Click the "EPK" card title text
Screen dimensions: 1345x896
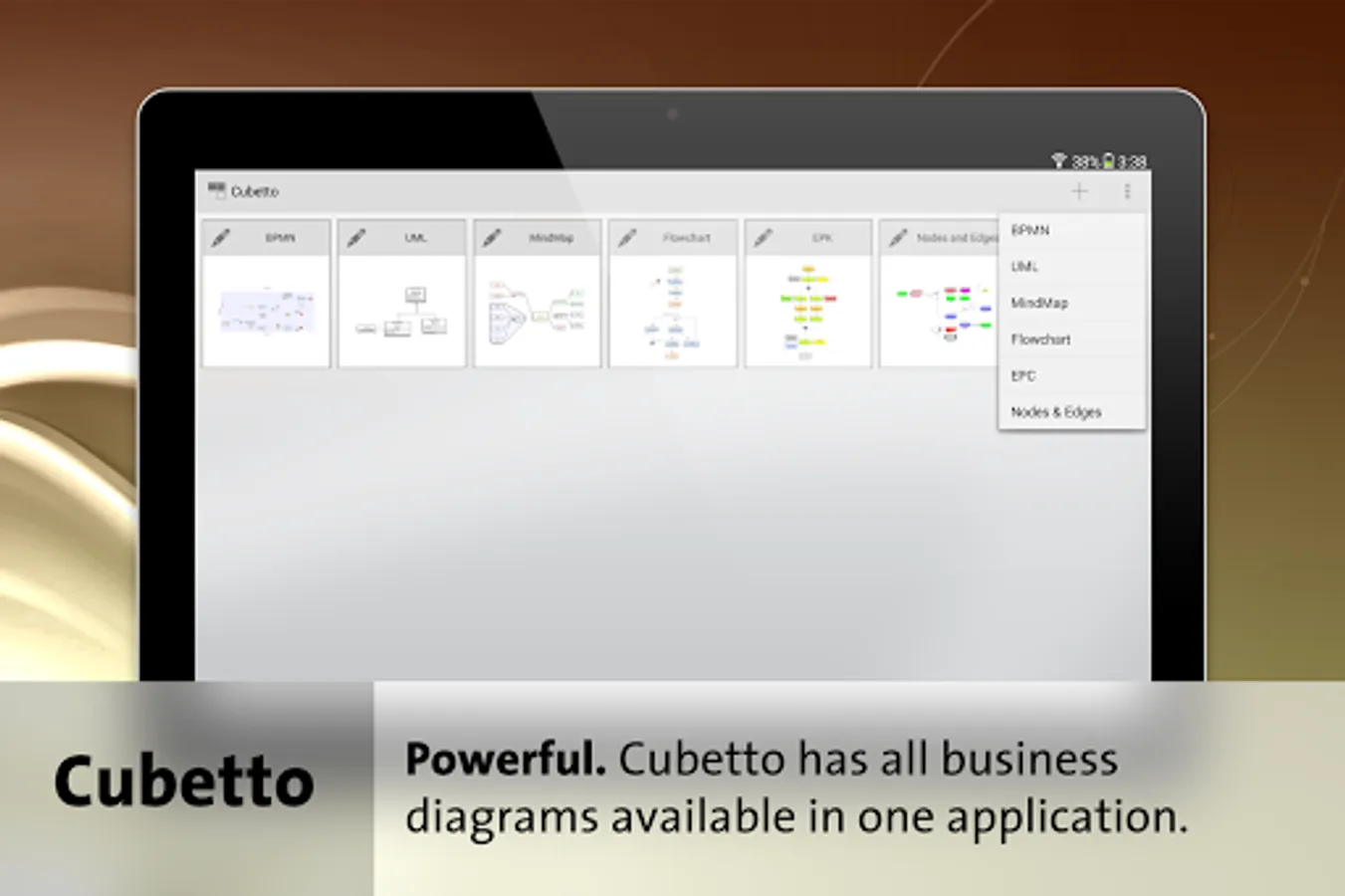(x=821, y=238)
